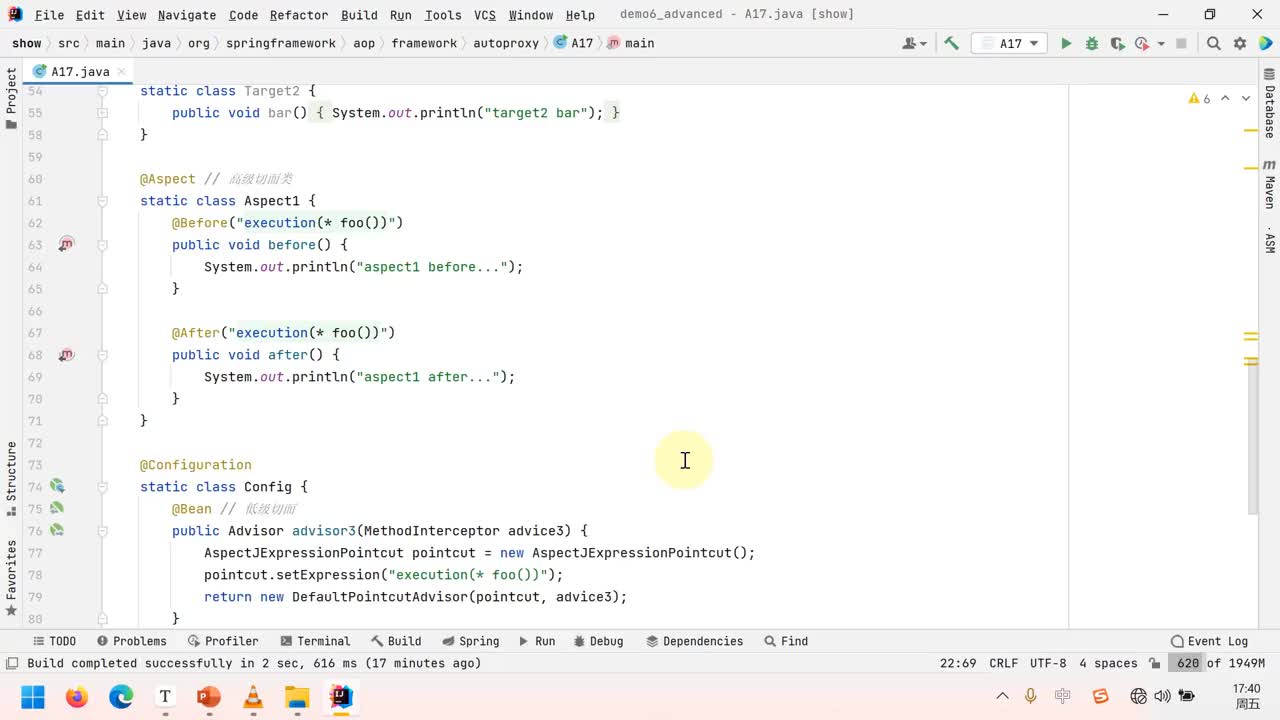Screen dimensions: 1280x720
Task: Click the Spring gutter icon on line 76
Action: [x=57, y=530]
